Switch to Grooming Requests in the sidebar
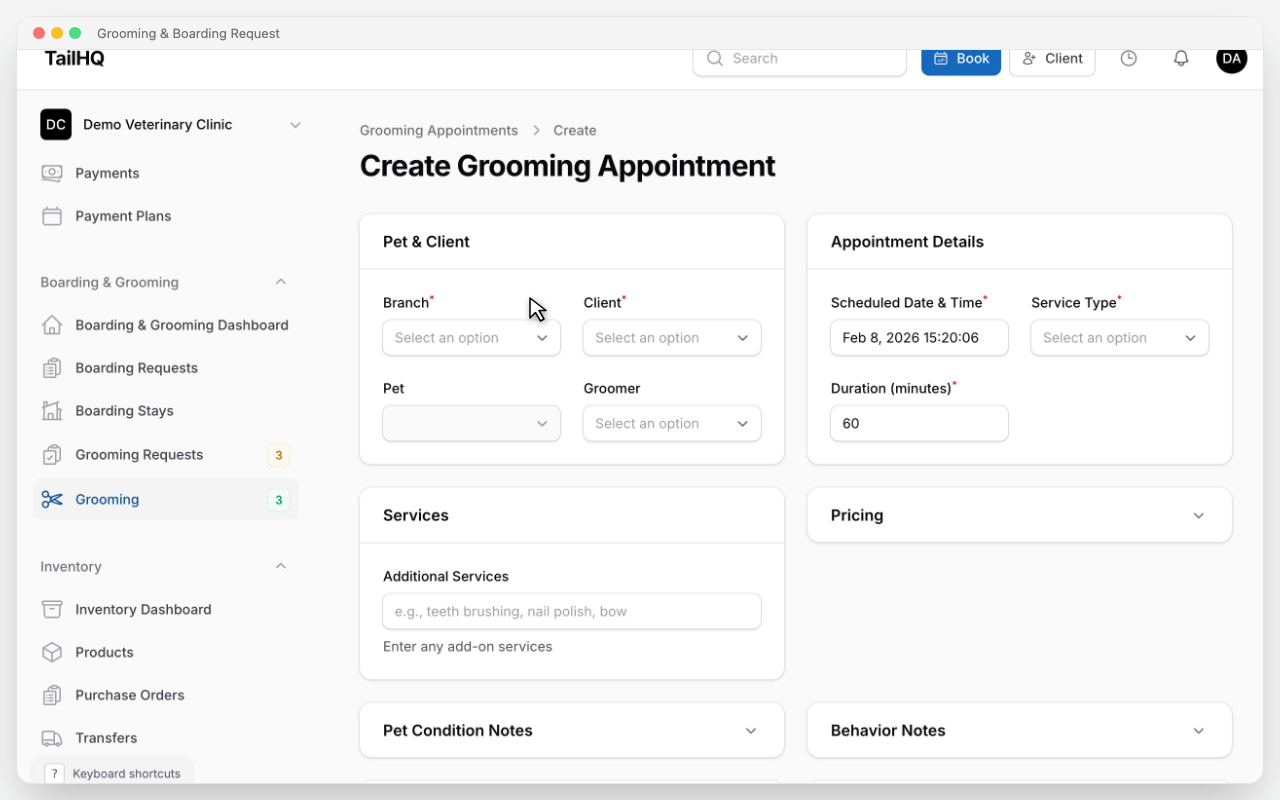This screenshot has height=800, width=1280. coord(140,454)
